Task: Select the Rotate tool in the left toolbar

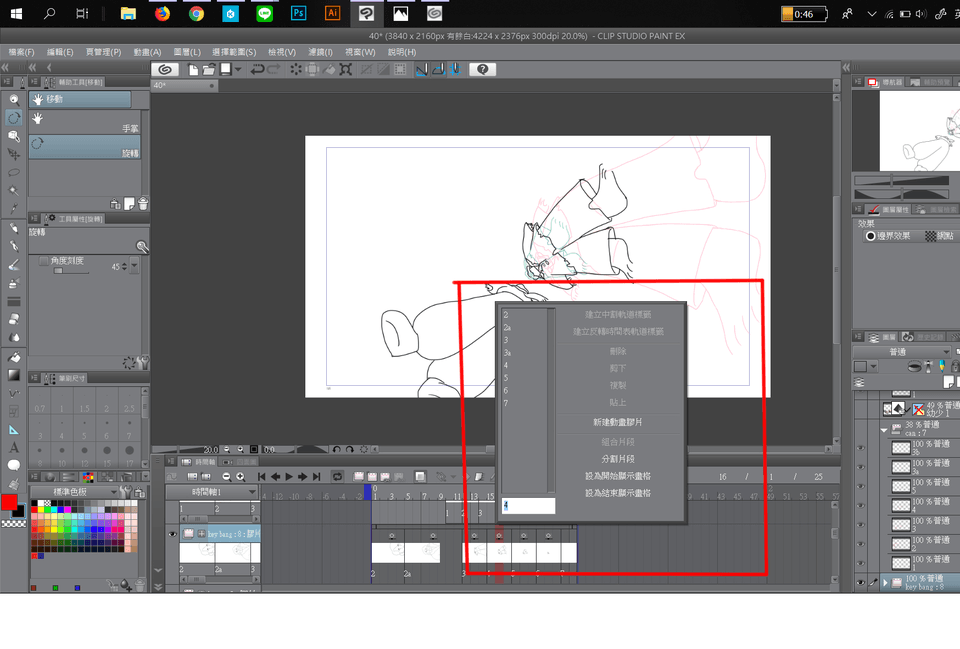Action: click(x=14, y=118)
